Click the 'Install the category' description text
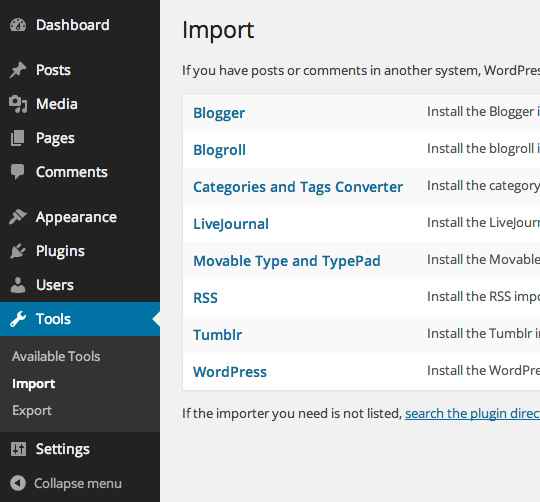Viewport: 540px width, 502px height. [483, 186]
